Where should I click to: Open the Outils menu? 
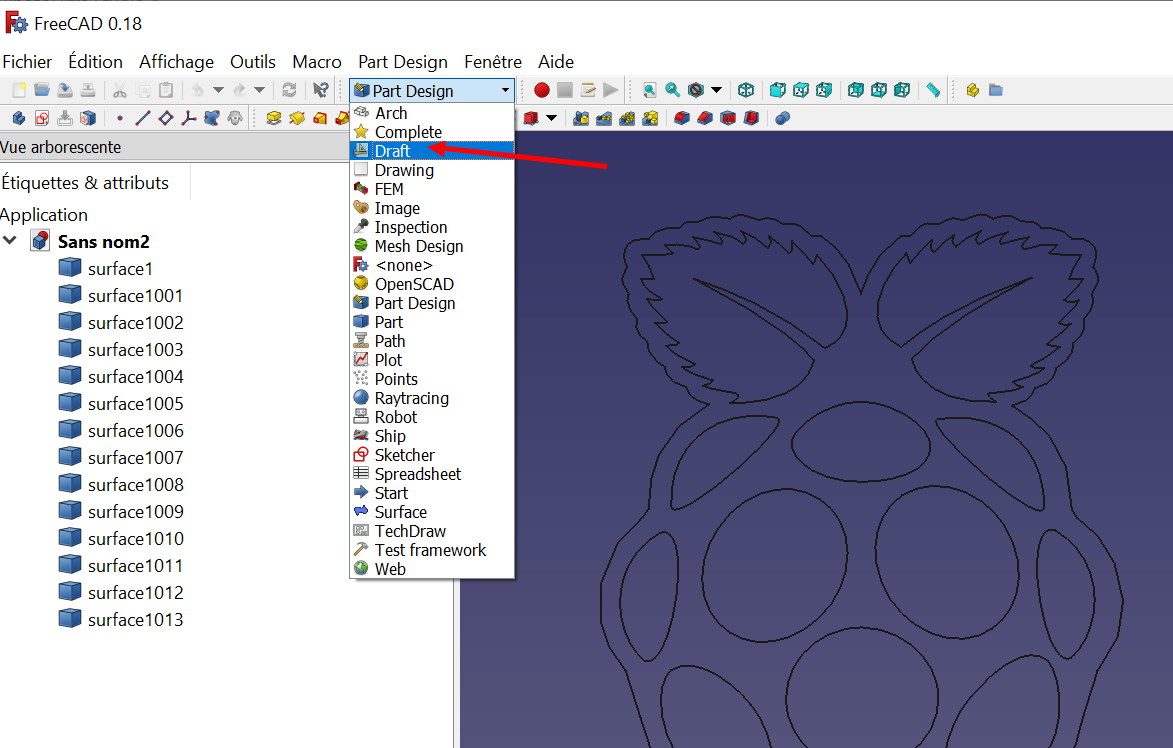[x=253, y=61]
